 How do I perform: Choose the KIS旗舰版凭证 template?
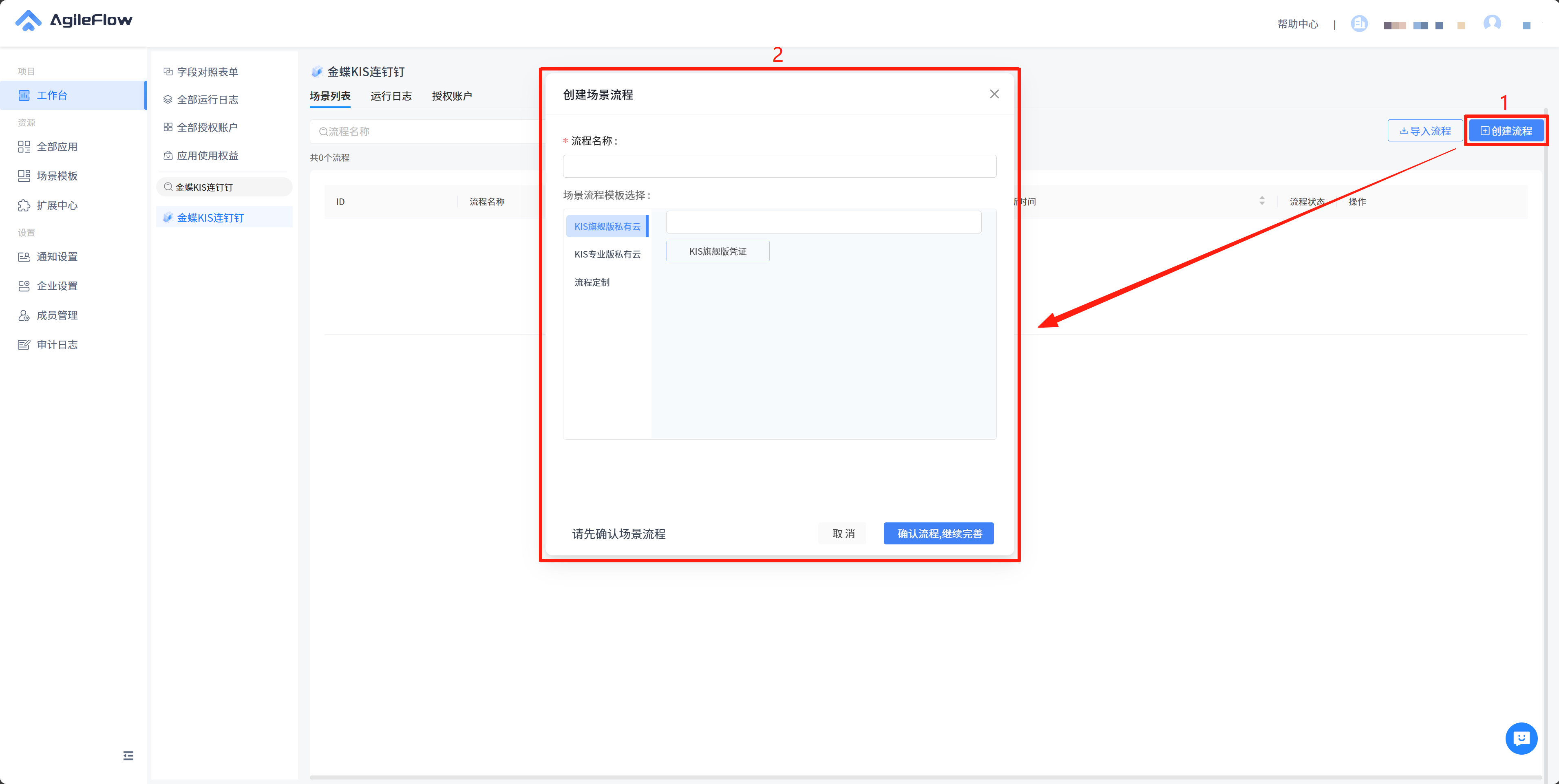(x=717, y=252)
